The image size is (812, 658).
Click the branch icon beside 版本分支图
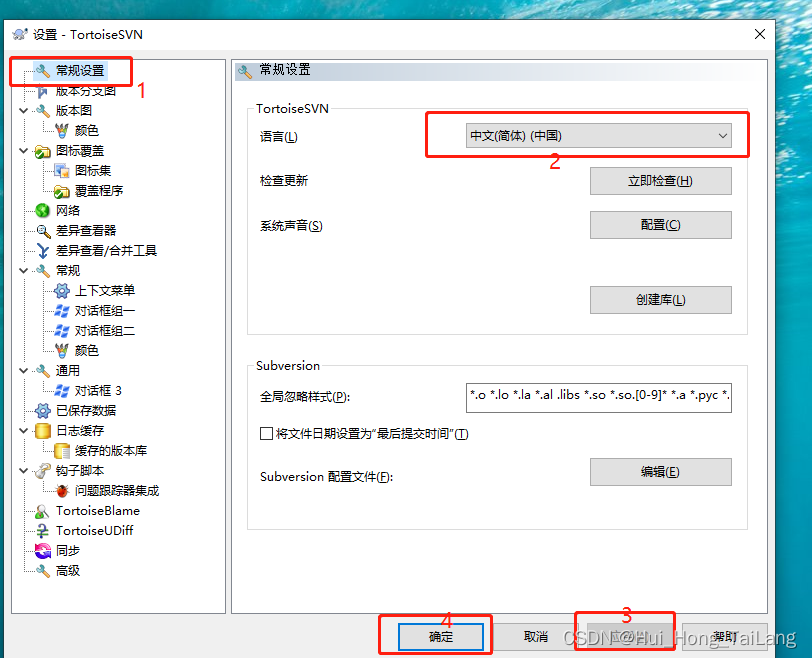click(x=42, y=91)
